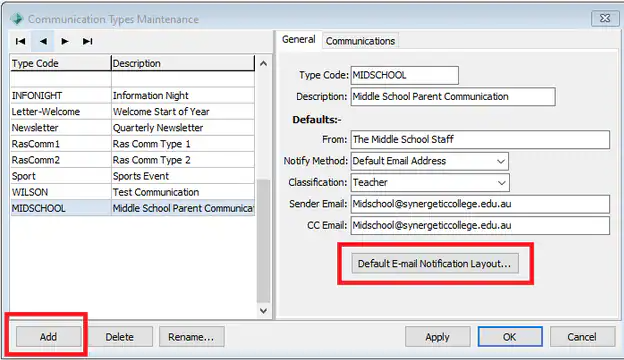Click the Type Code column header
The width and height of the screenshot is (624, 360).
coord(60,63)
